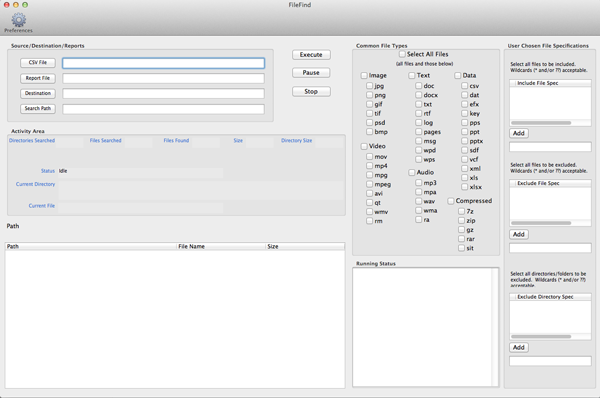Click the Include File Spec horizontal scrollbar
The height and width of the screenshot is (398, 600).
[x=541, y=123]
